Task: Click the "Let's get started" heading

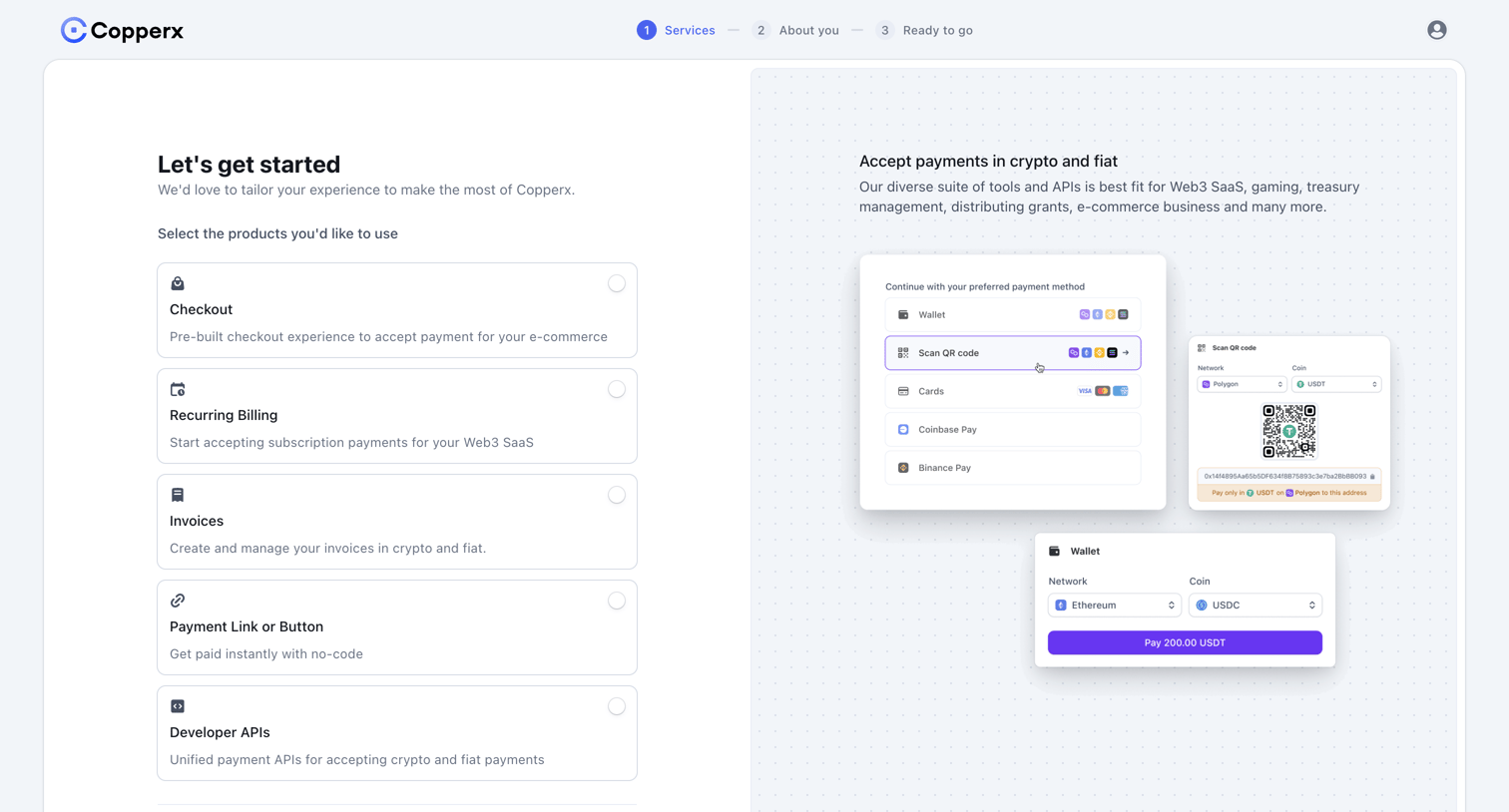Action: coord(249,165)
